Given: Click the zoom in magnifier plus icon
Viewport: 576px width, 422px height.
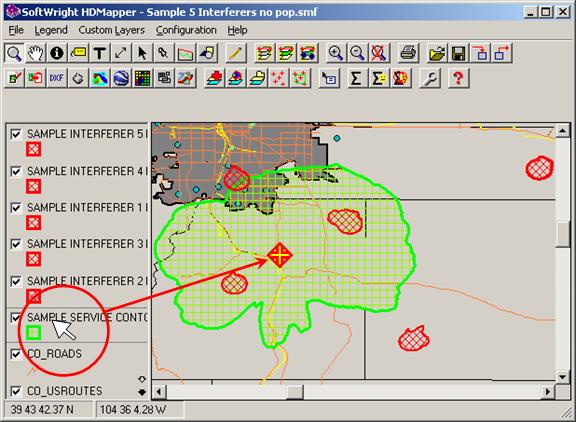Looking at the screenshot, I should 335,53.
